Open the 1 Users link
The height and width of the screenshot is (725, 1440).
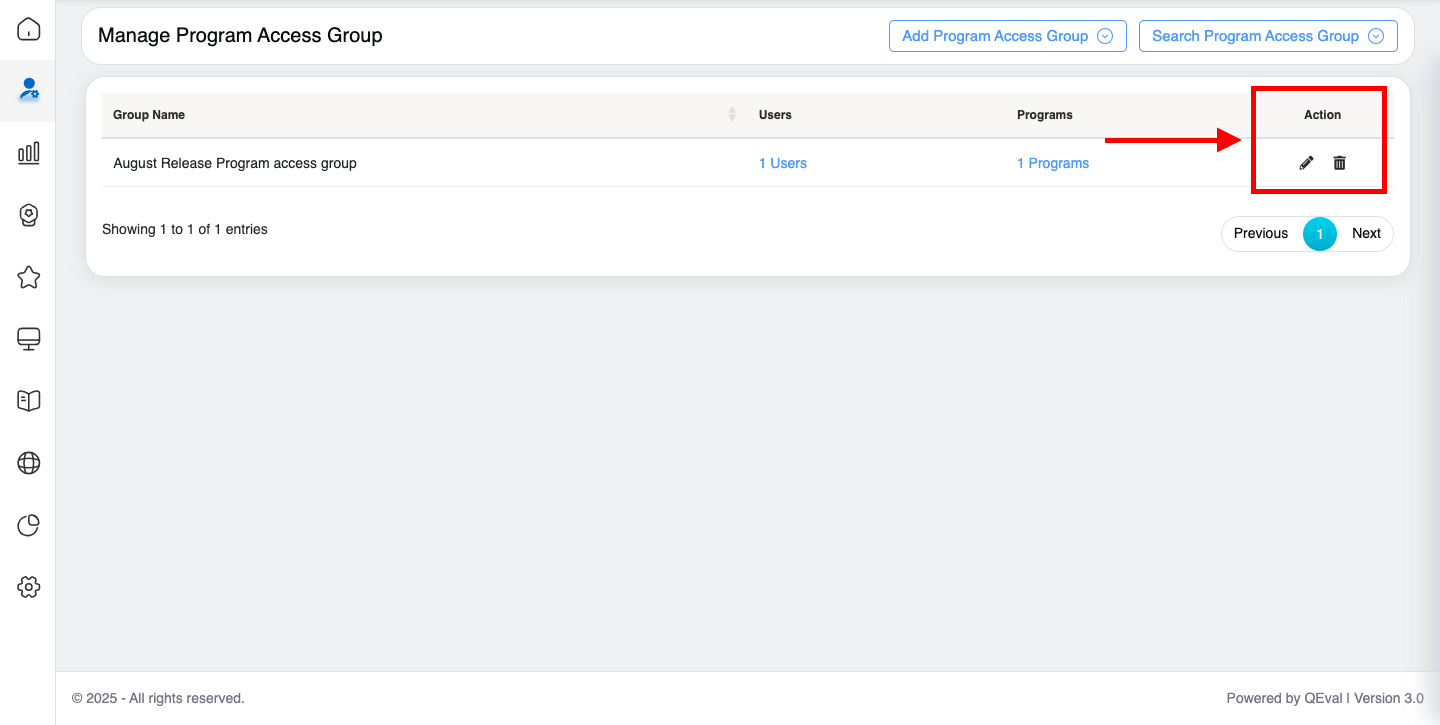coord(782,163)
